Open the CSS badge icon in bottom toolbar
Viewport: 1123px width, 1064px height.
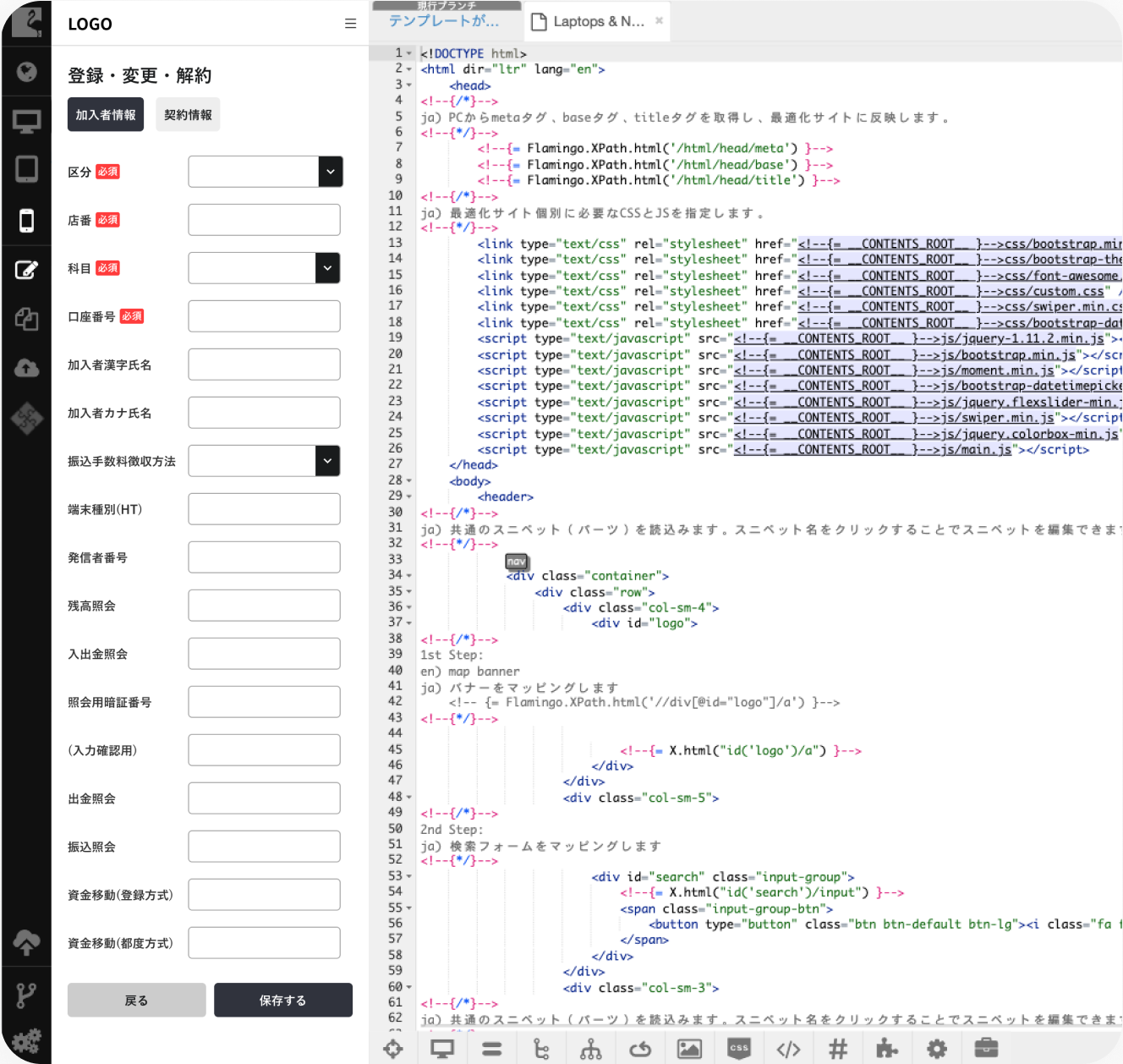tap(739, 1049)
